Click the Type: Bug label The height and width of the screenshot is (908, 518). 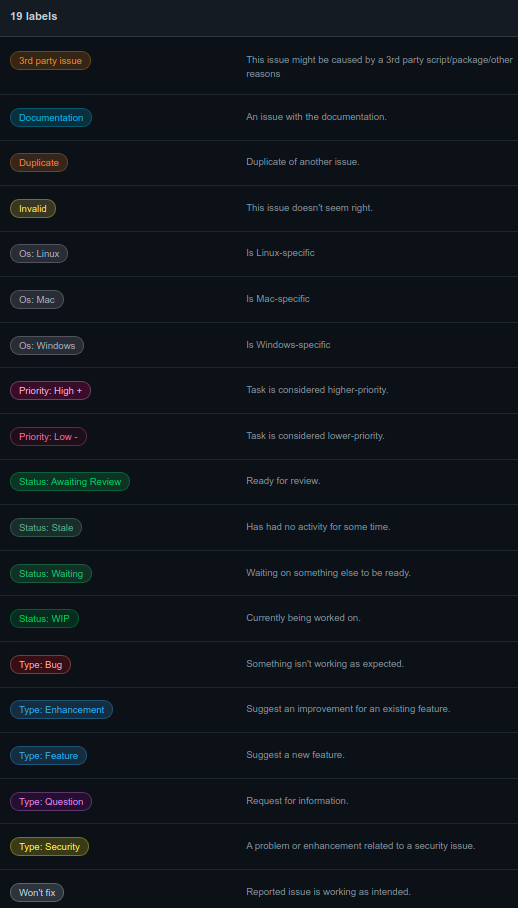tap(41, 665)
